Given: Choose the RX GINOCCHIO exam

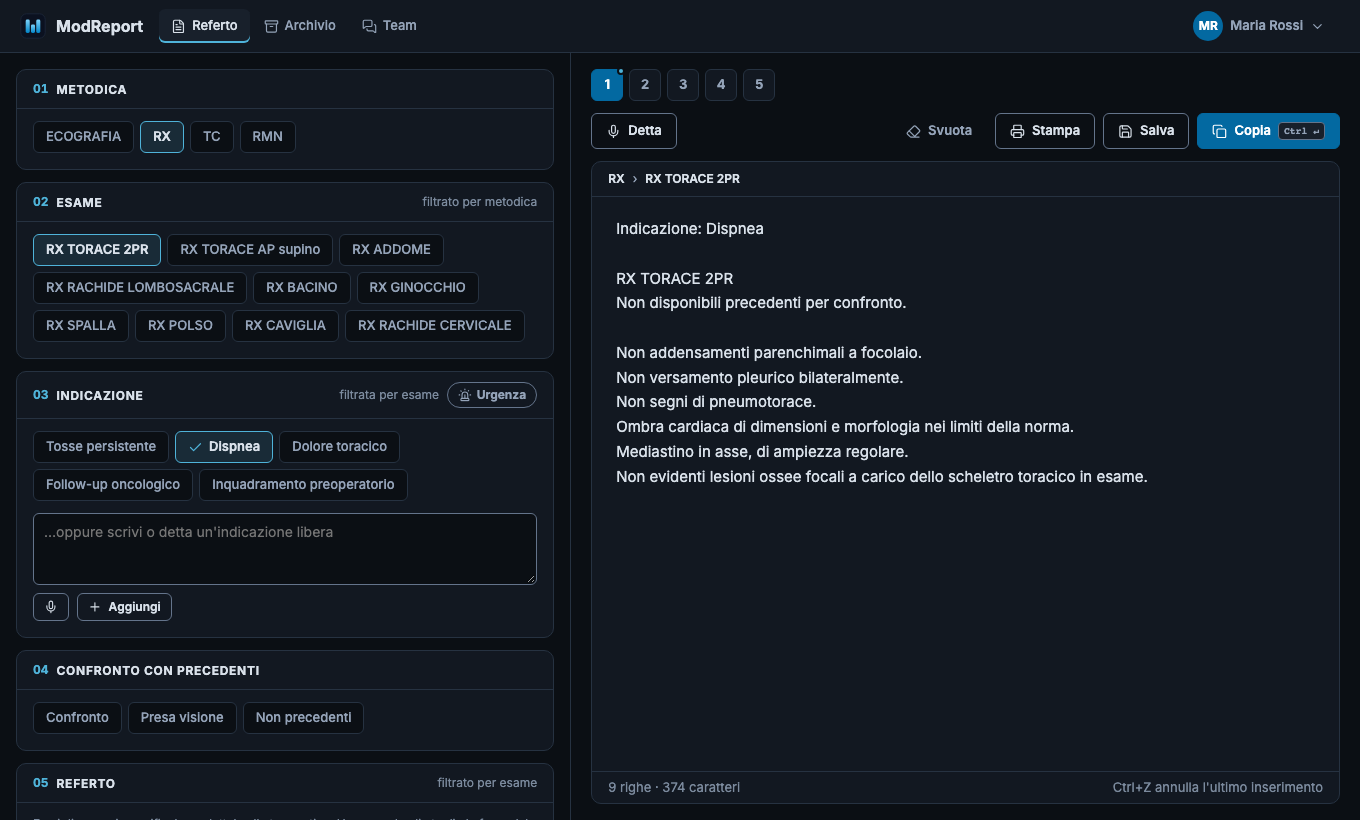Looking at the screenshot, I should (x=418, y=288).
